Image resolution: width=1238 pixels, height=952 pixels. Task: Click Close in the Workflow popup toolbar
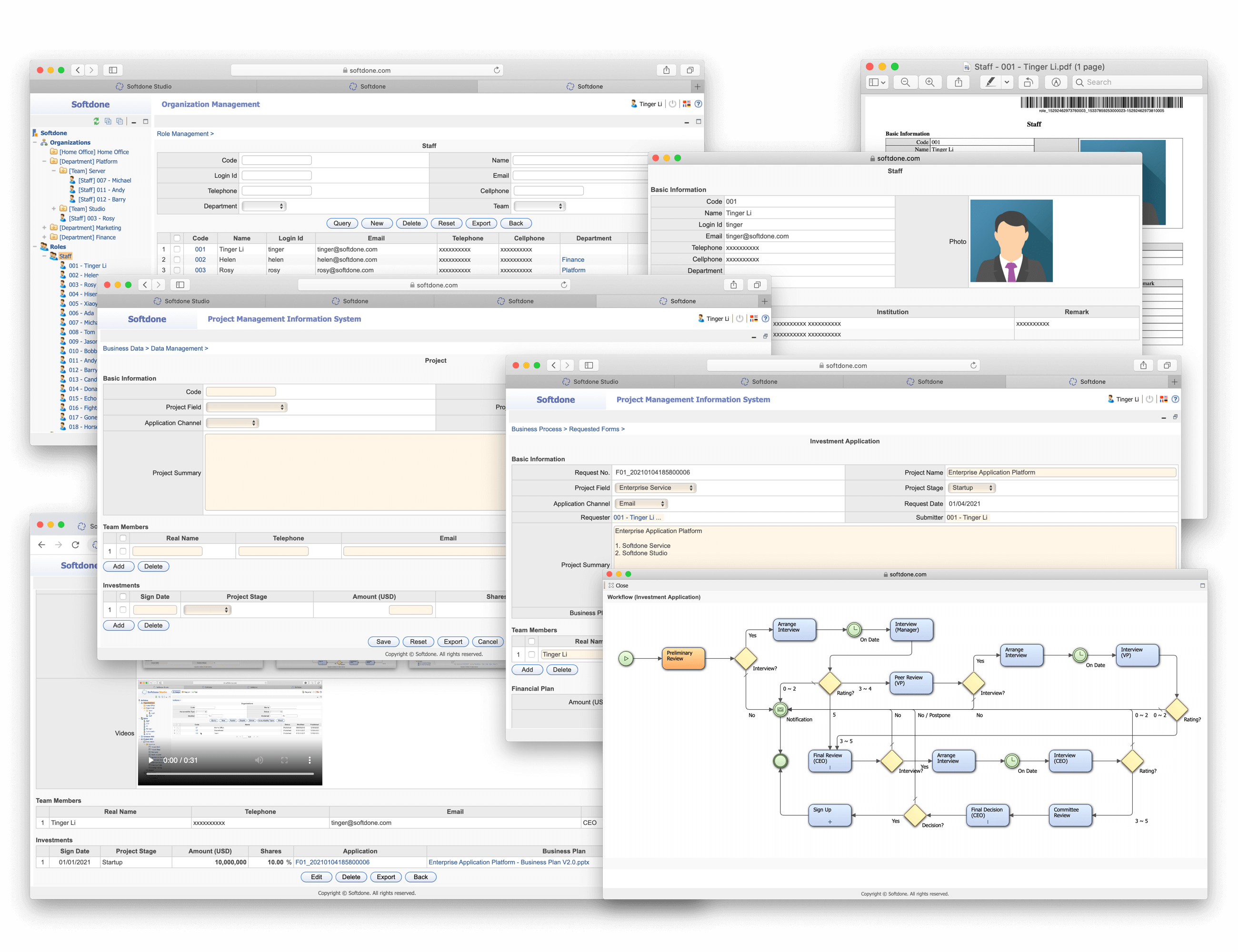pyautogui.click(x=619, y=585)
